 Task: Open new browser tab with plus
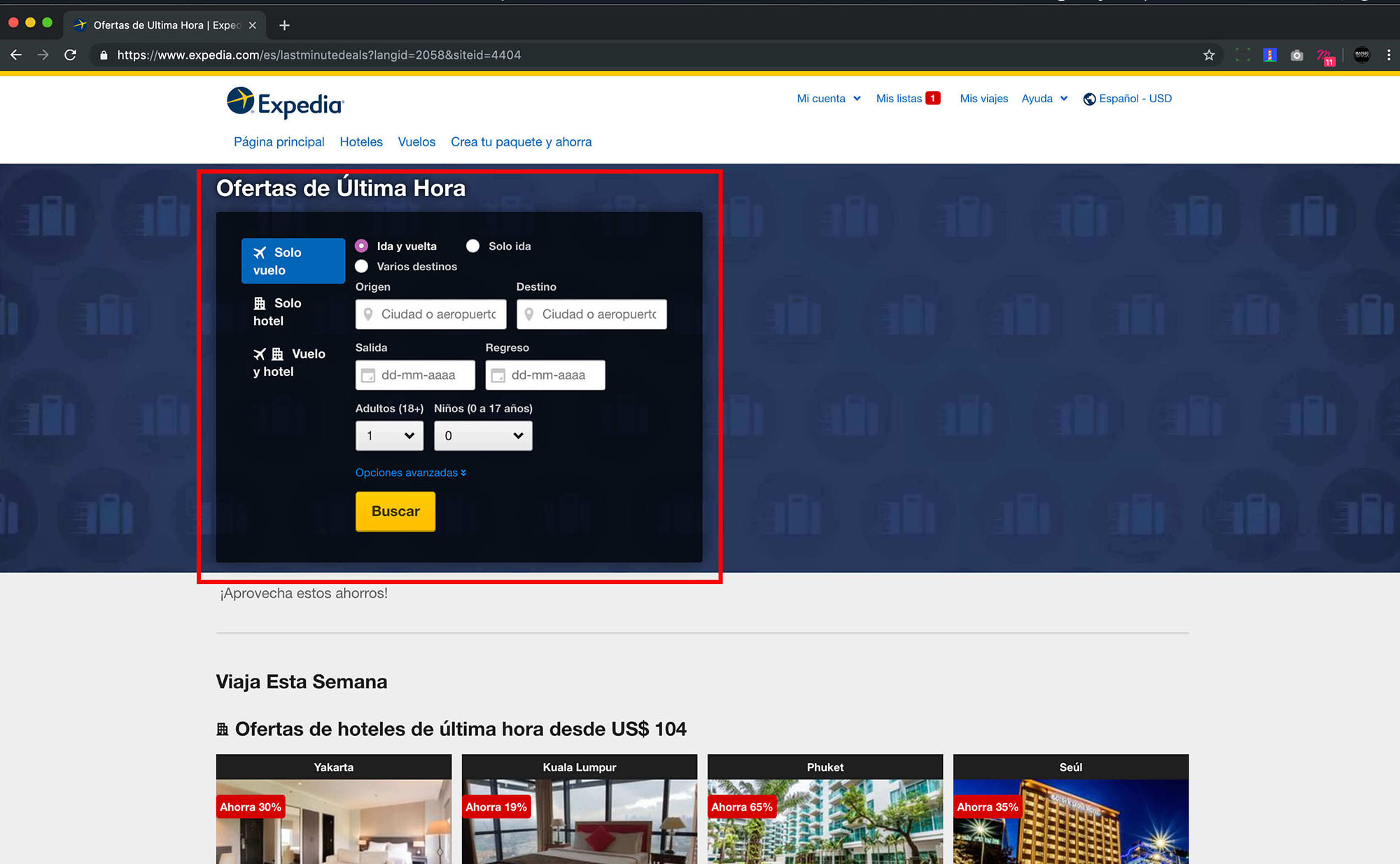point(284,25)
